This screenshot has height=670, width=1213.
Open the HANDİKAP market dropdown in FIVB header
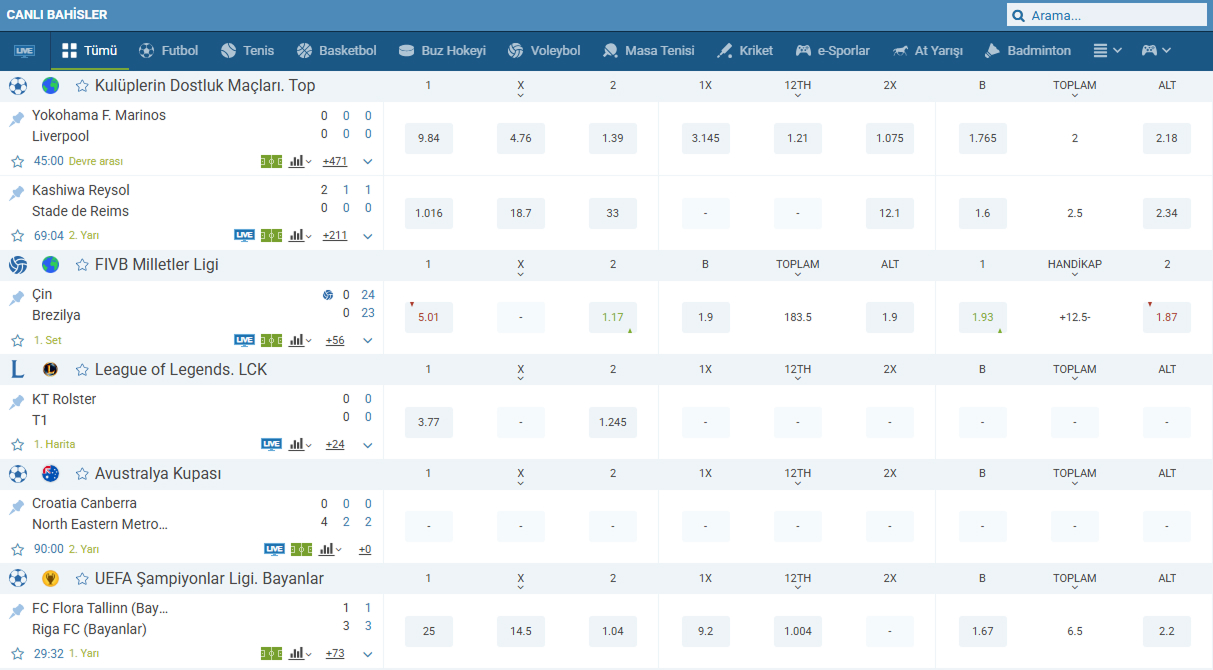click(1075, 267)
